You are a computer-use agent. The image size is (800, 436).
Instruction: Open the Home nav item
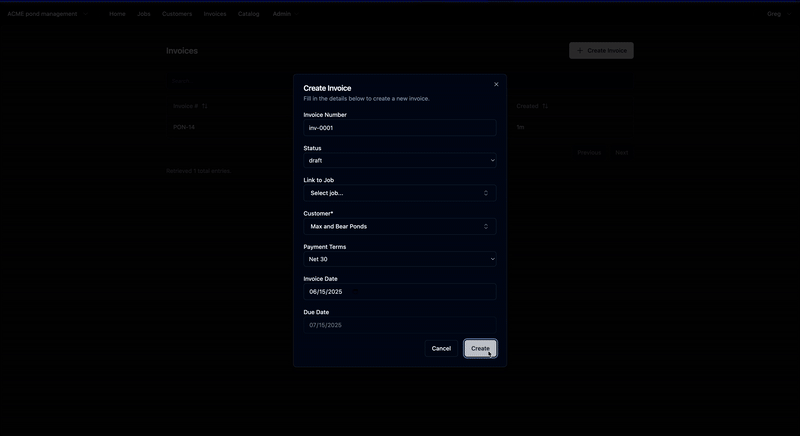(117, 14)
